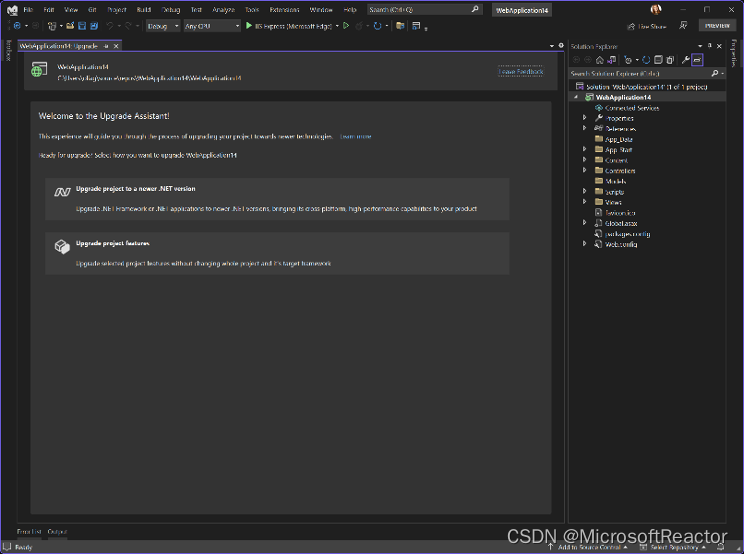This screenshot has height=554, width=744.
Task: Select Connected Services in Solution Explorer
Action: (x=632, y=108)
